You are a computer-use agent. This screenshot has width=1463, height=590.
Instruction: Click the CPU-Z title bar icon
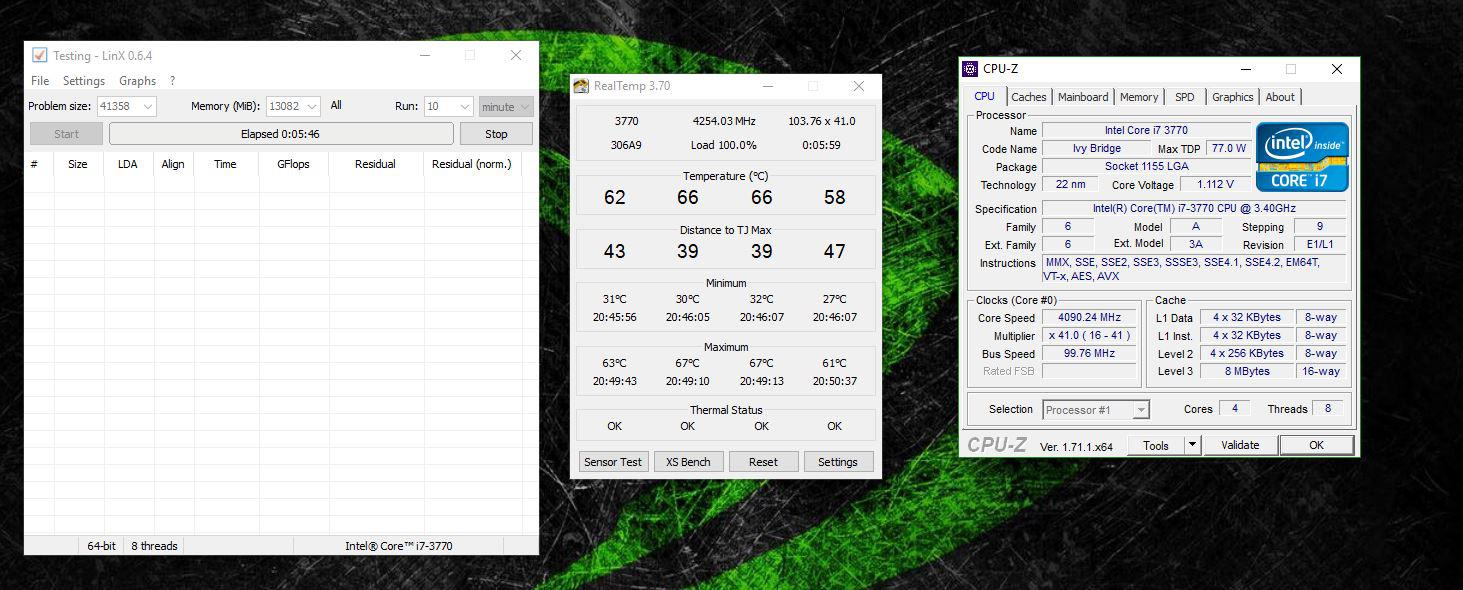(x=970, y=69)
